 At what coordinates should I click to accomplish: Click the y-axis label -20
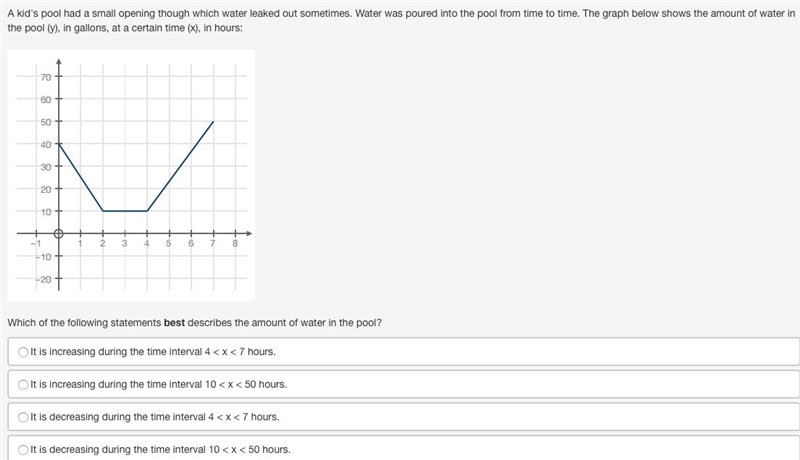pos(44,279)
